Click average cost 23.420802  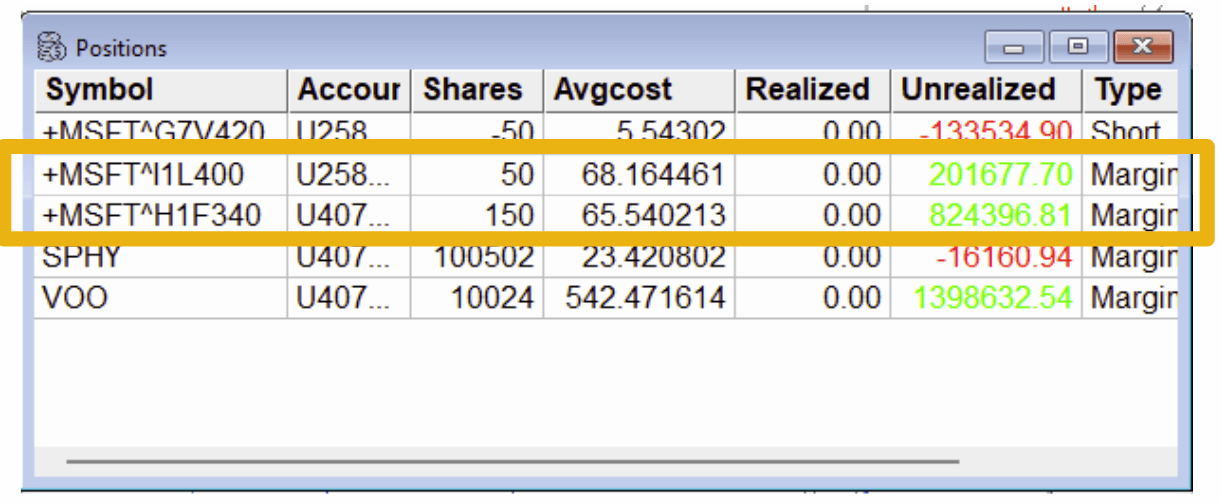[x=652, y=257]
